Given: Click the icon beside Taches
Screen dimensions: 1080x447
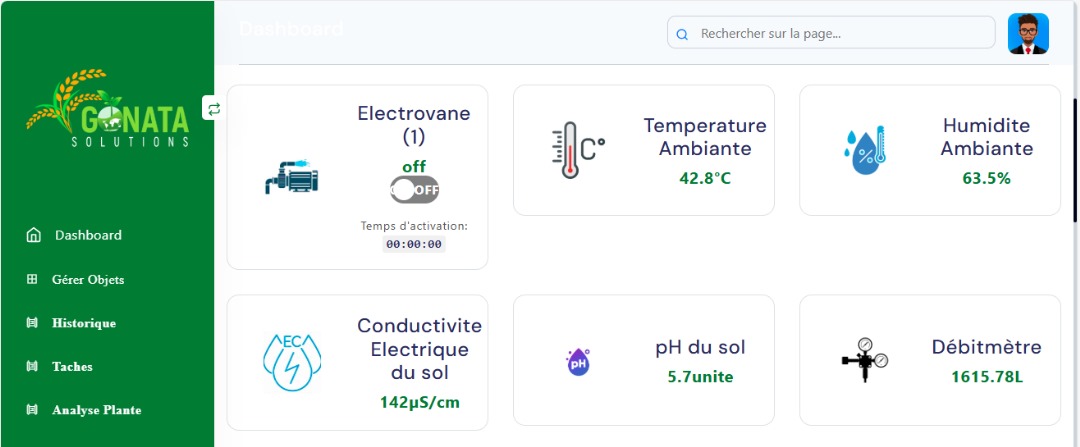Looking at the screenshot, I should [32, 366].
